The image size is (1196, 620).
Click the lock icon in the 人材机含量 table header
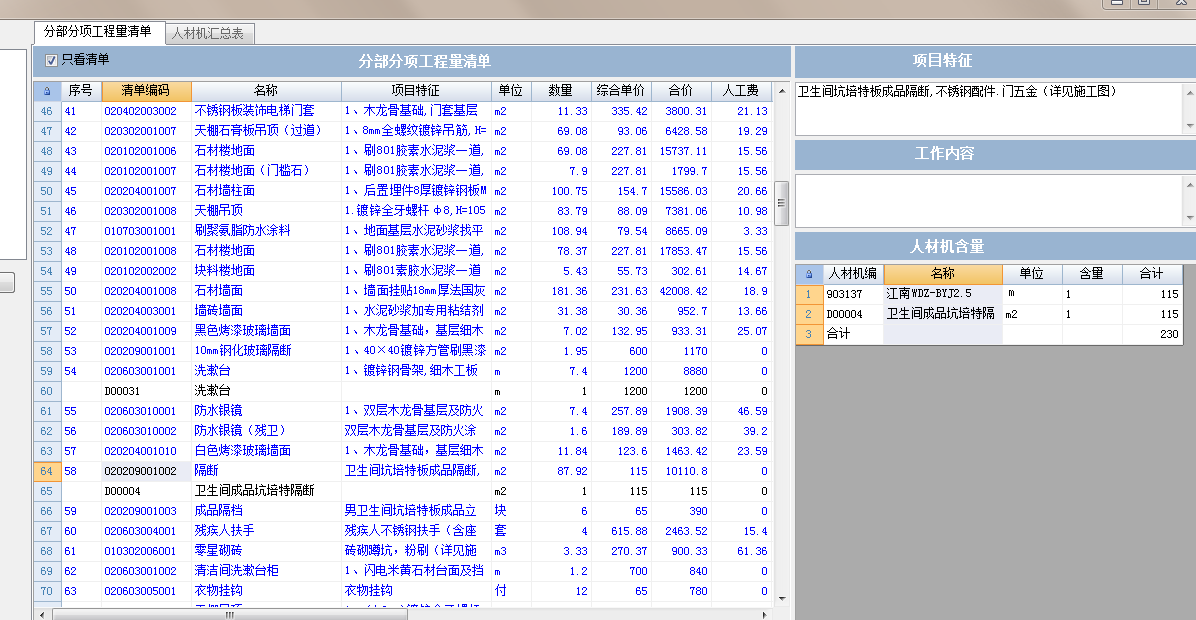point(809,274)
